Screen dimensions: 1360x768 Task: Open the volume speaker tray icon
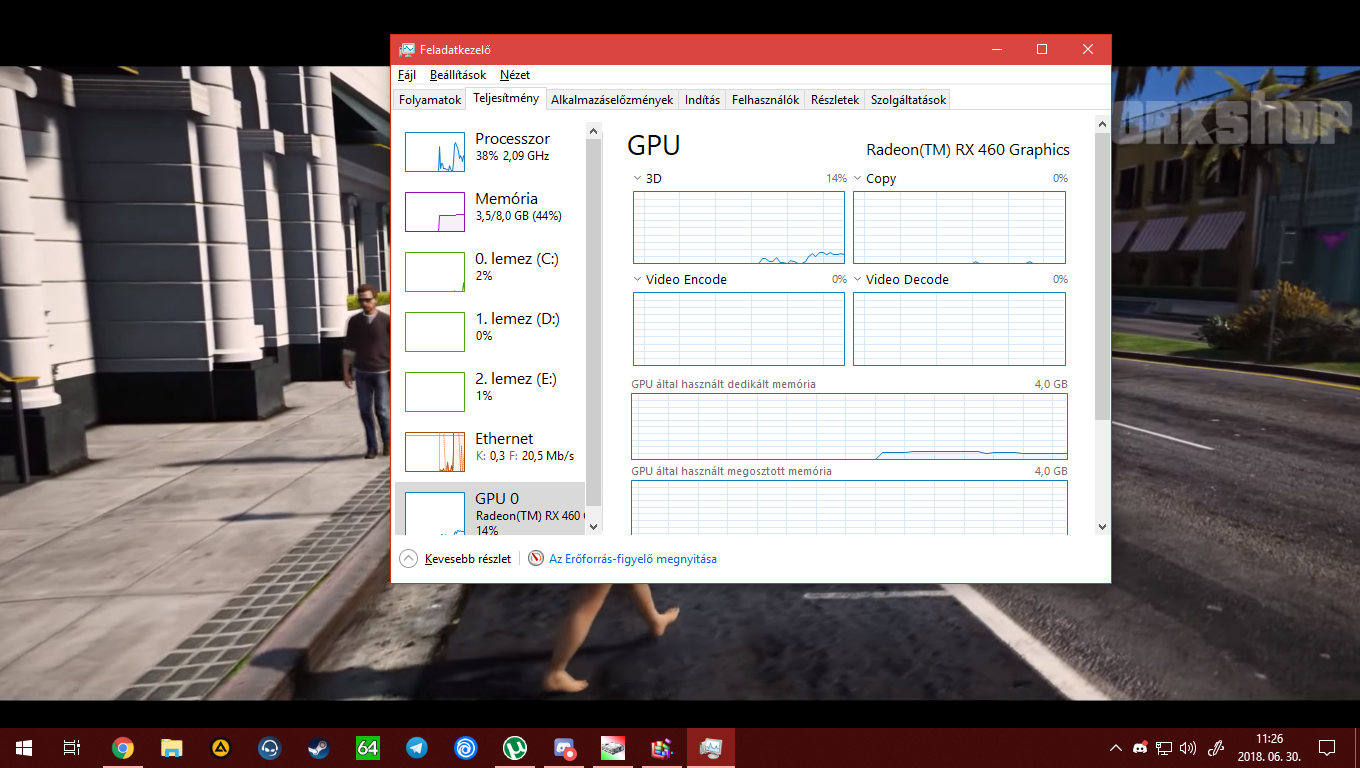1188,748
